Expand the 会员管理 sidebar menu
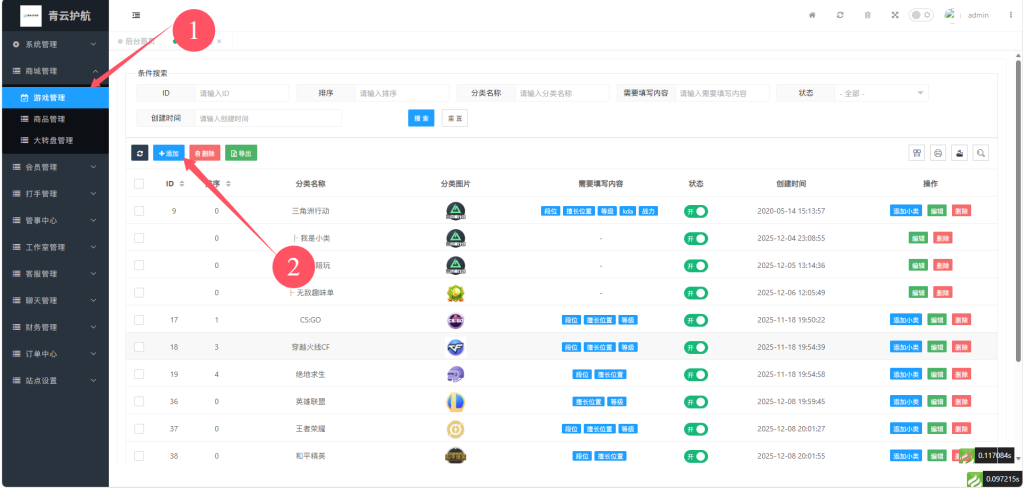The width and height of the screenshot is (1024, 489). click(x=54, y=167)
